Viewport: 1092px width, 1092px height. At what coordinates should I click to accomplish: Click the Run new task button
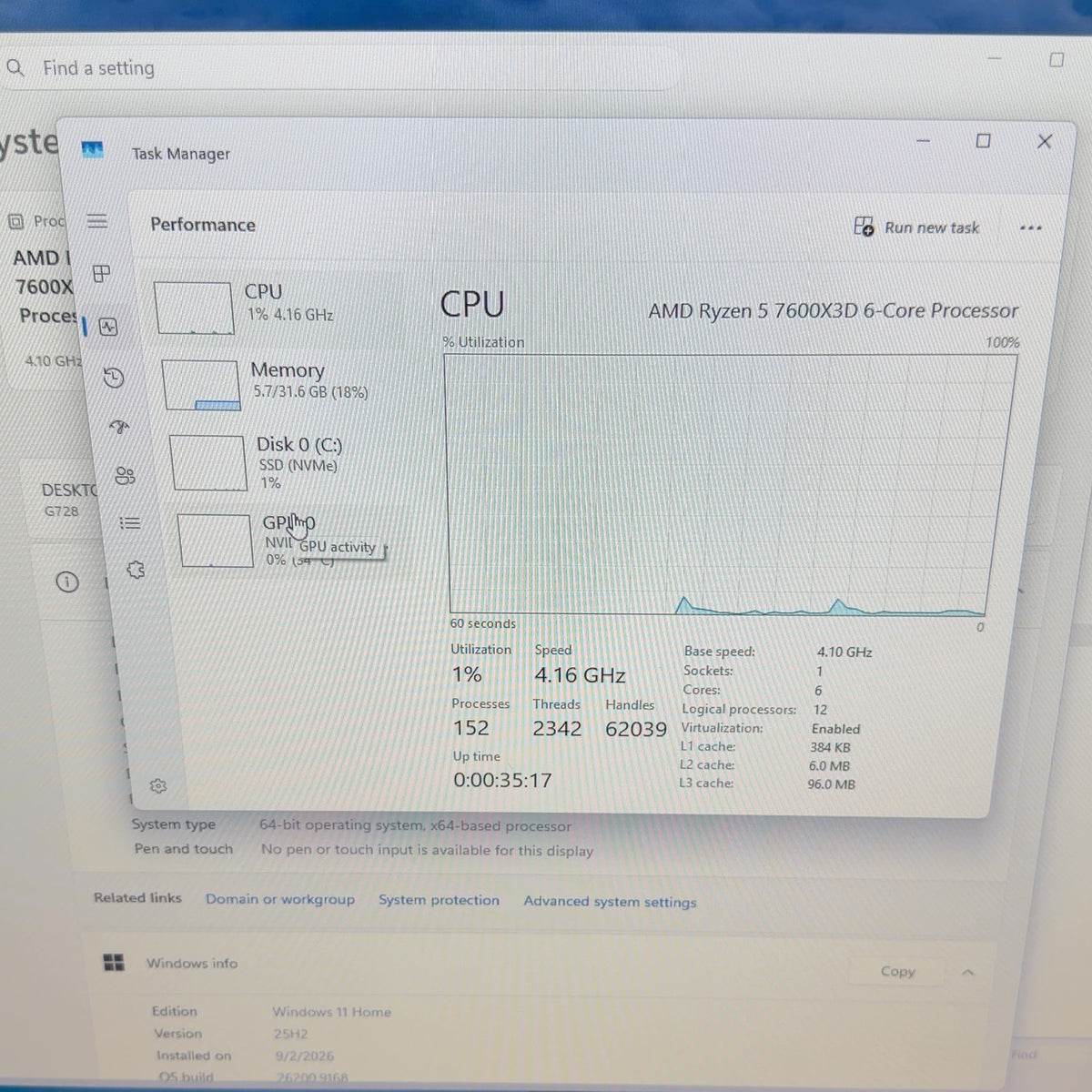pos(917,227)
